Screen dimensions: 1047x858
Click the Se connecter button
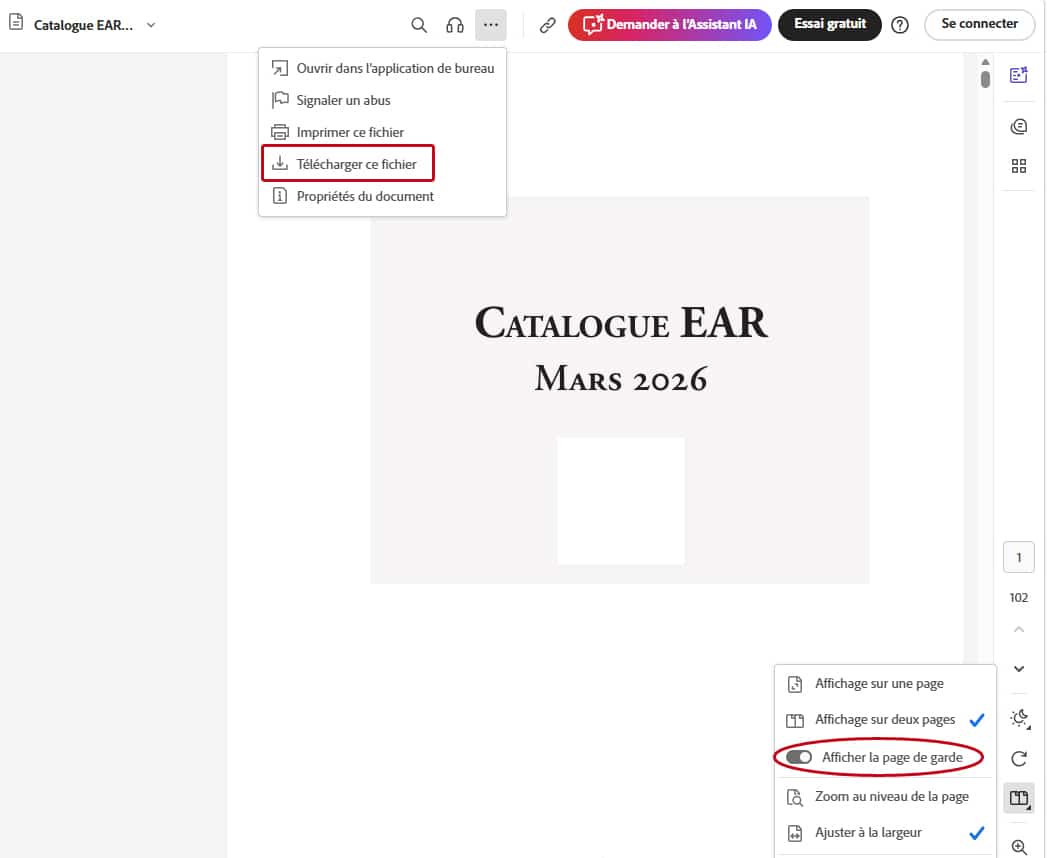tap(979, 24)
